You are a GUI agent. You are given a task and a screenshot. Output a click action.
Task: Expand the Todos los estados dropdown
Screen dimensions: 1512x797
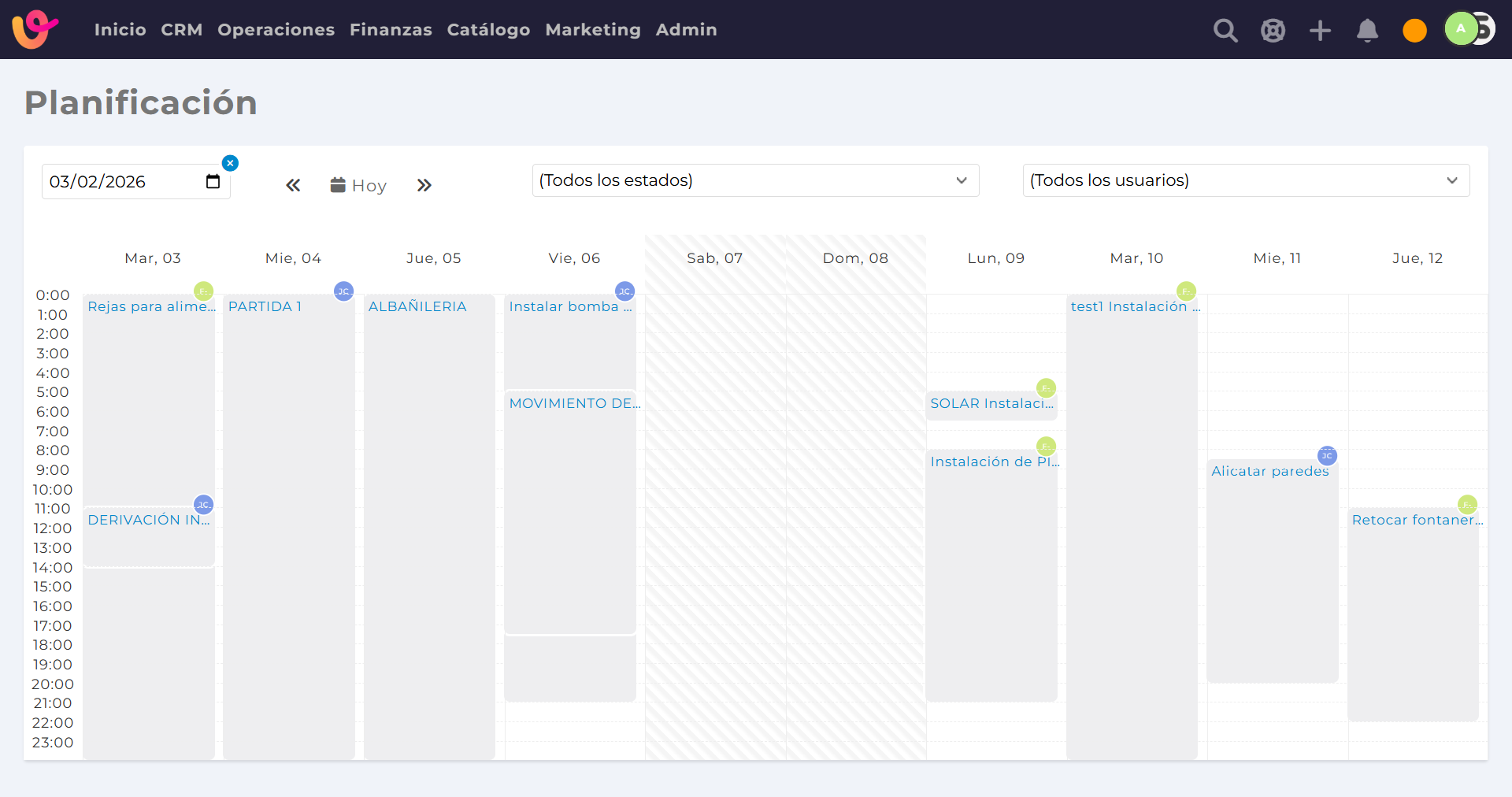tap(755, 180)
